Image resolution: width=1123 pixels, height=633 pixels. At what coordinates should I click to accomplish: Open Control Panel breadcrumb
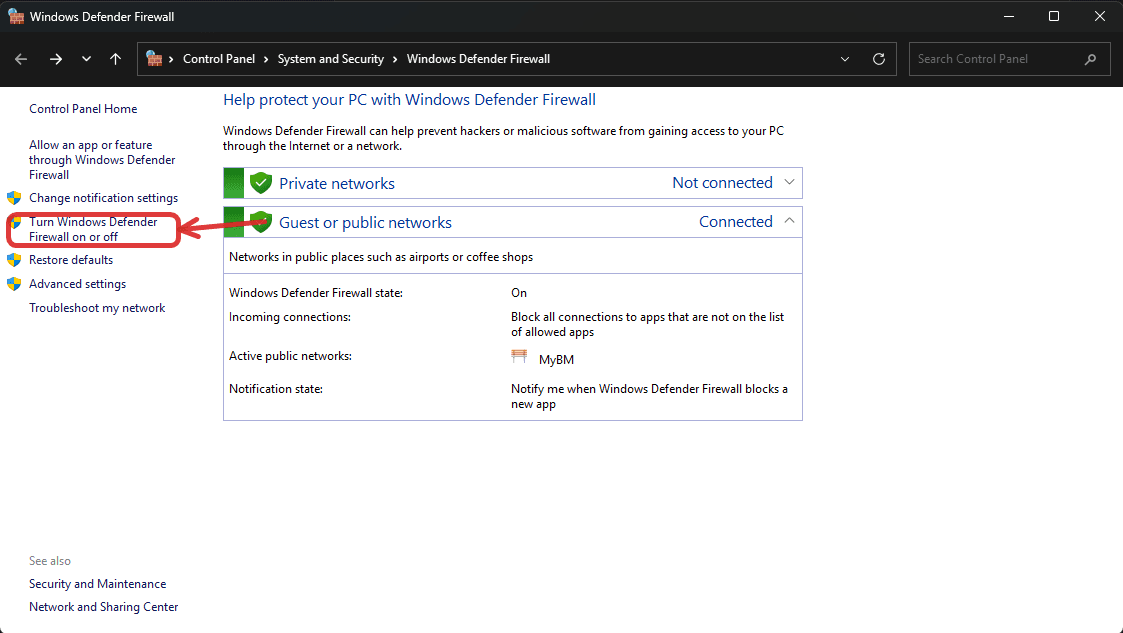(218, 59)
